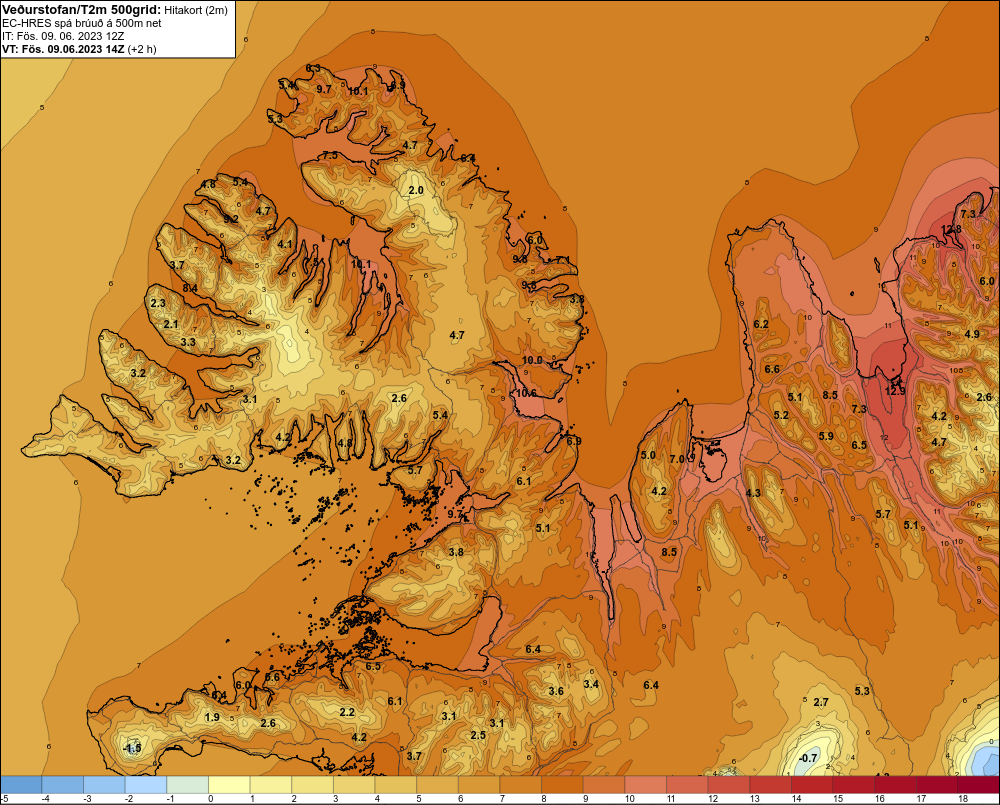Click legend swatch between 5 and 6
Viewport: 1000px width, 805px height.
[438, 784]
